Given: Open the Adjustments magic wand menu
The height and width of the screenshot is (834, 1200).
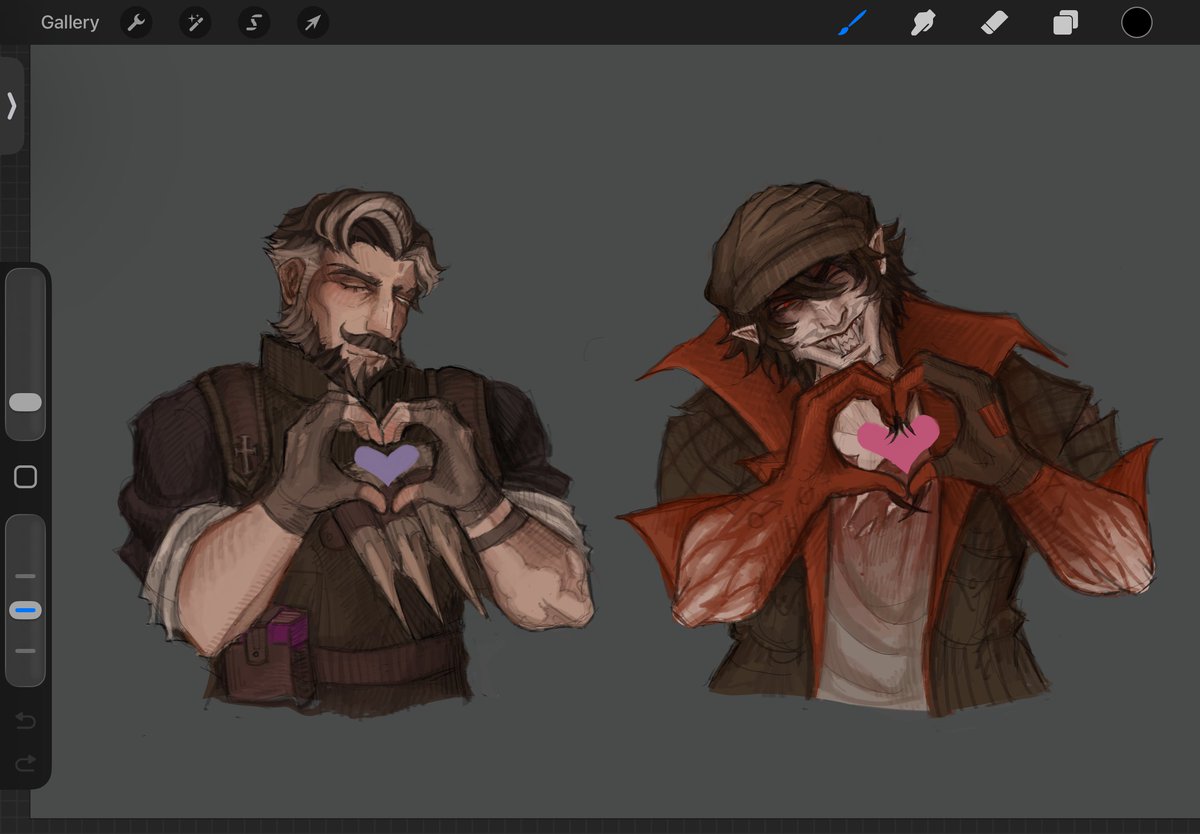Looking at the screenshot, I should point(195,22).
